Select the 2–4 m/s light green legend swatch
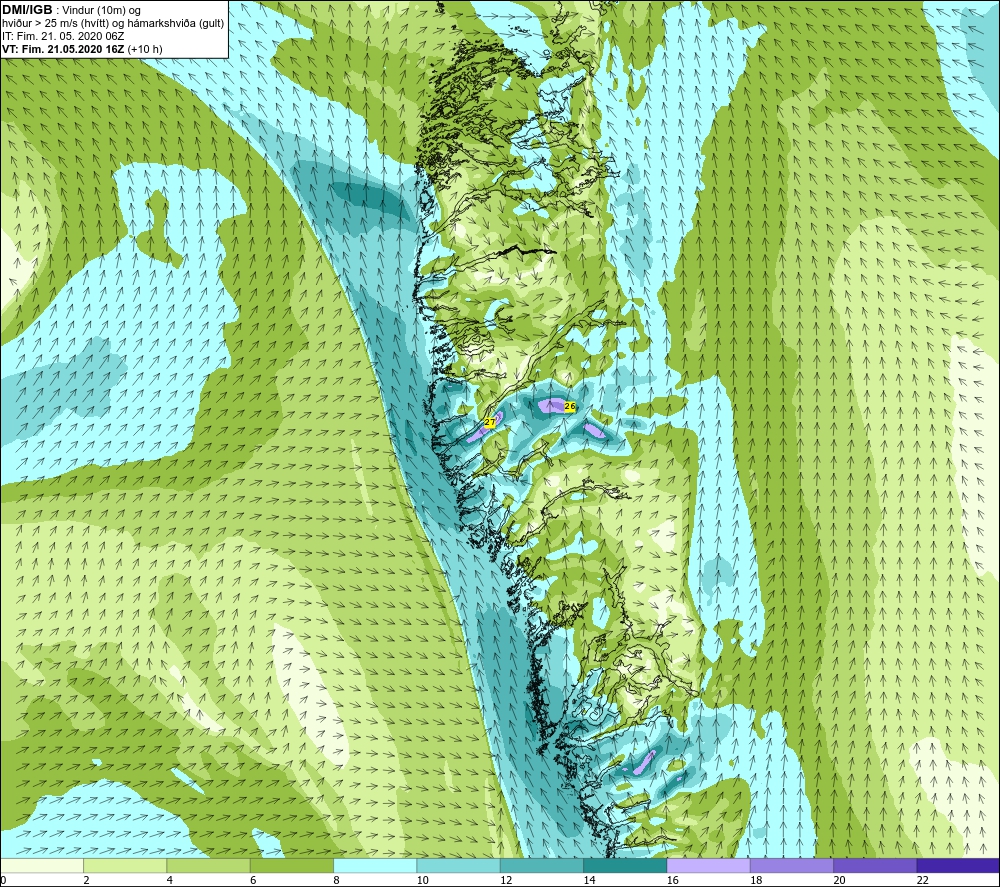The width and height of the screenshot is (1000, 887). (125, 865)
